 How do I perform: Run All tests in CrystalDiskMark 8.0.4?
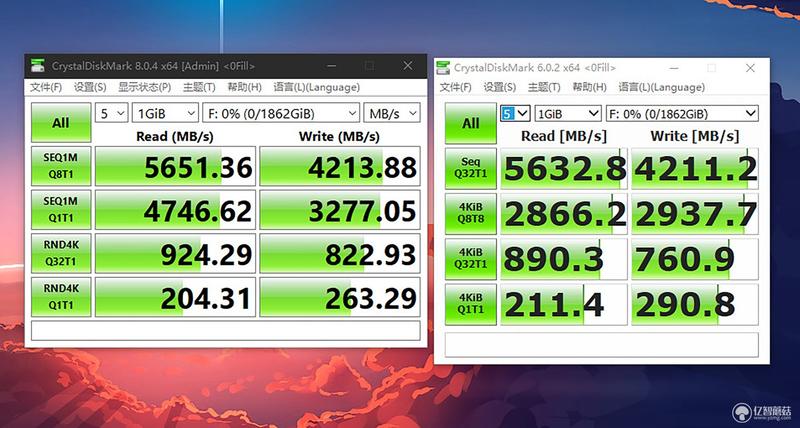61,122
